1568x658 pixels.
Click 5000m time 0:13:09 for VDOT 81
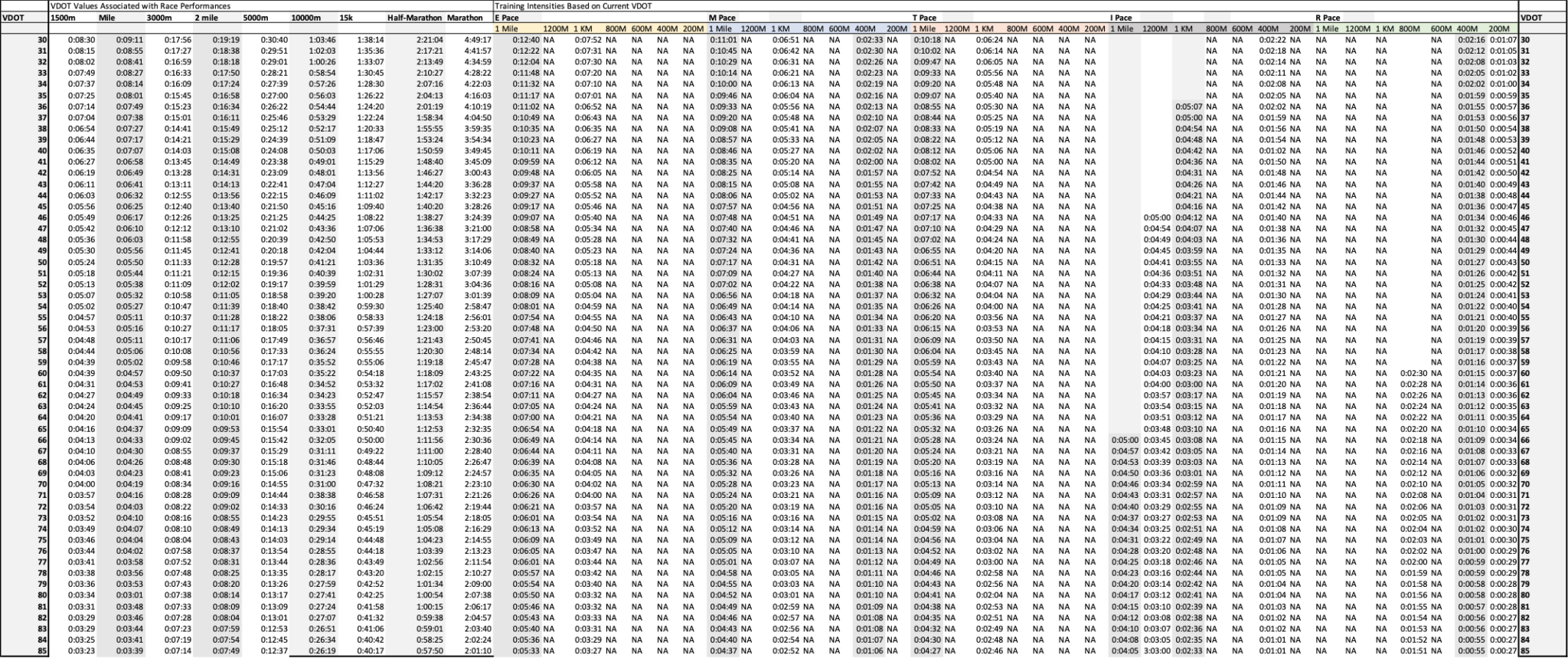pos(274,607)
